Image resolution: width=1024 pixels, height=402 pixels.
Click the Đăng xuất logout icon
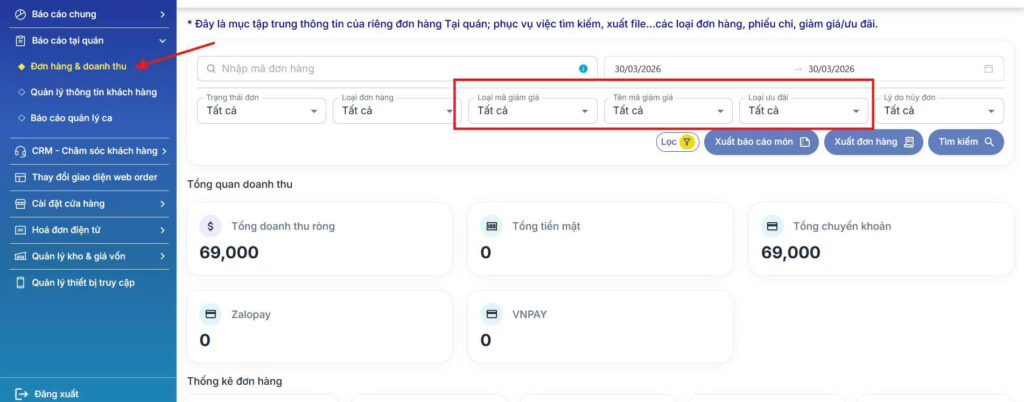(21, 394)
